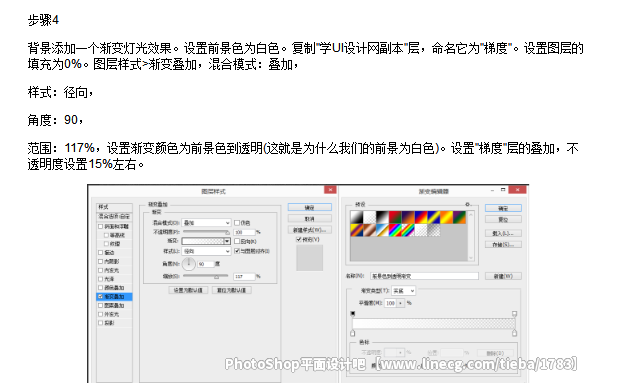This screenshot has height=383, width=633.
Task: Select the 光泽 satin style entry
Action: point(109,279)
